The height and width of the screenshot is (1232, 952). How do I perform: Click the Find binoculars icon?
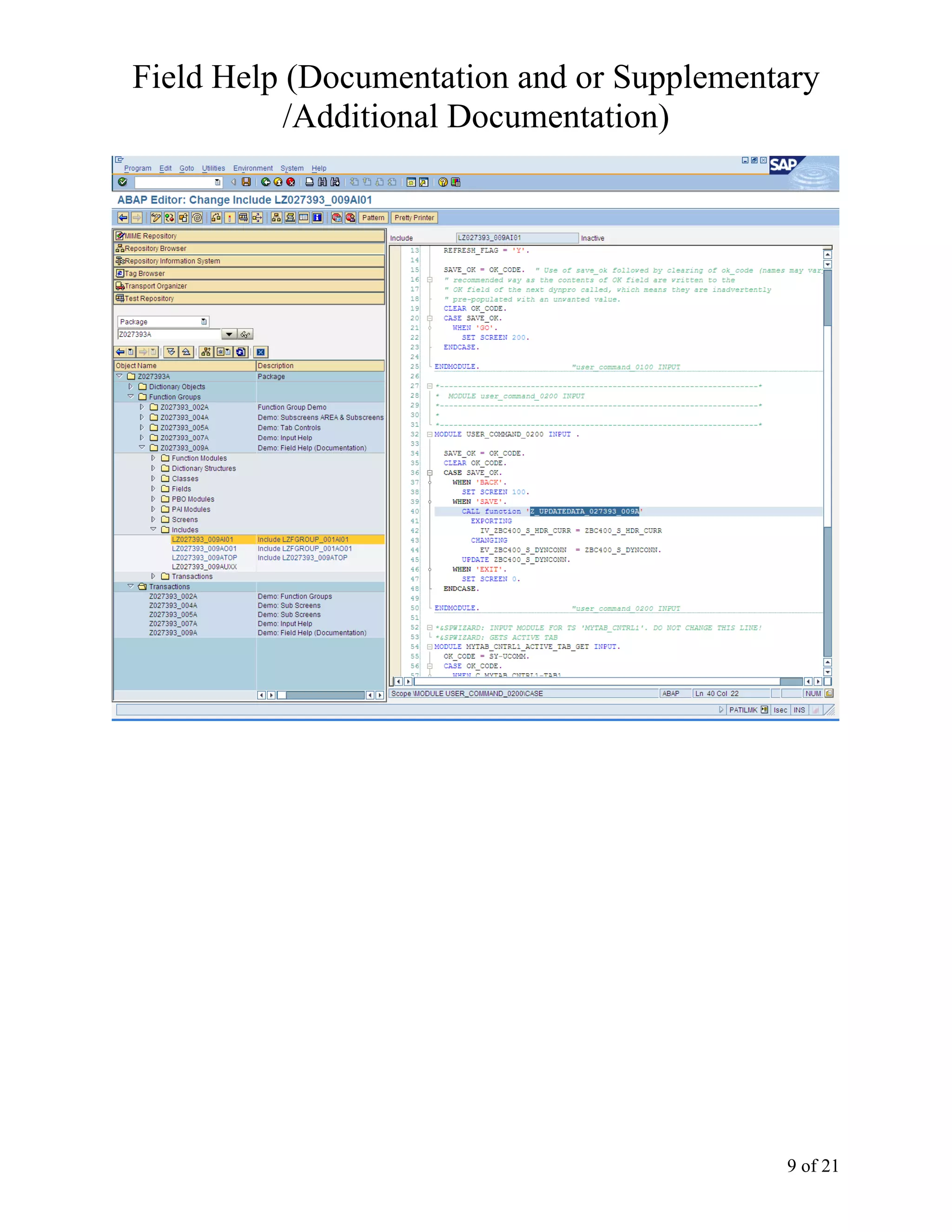pyautogui.click(x=322, y=182)
